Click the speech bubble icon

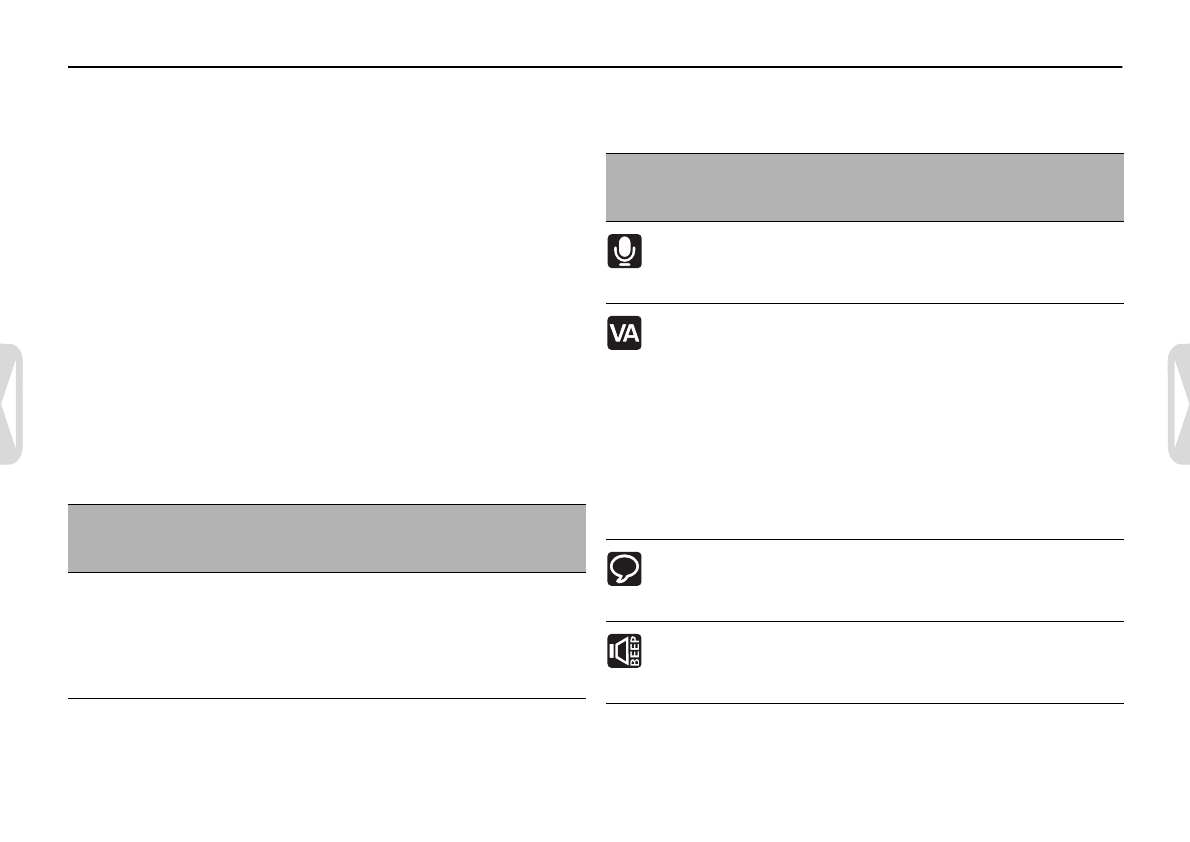[x=625, y=569]
